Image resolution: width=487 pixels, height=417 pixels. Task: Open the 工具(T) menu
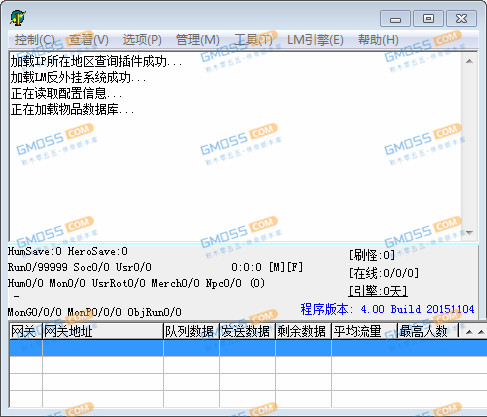pos(253,40)
